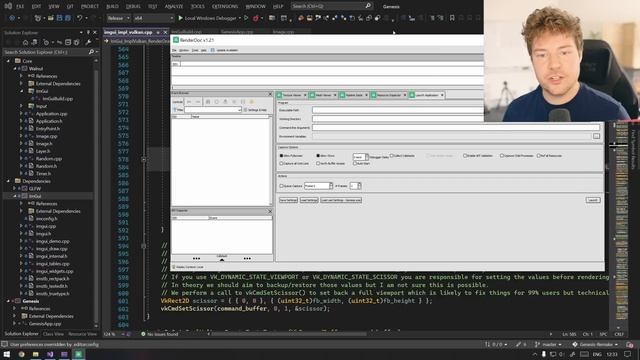The width and height of the screenshot is (640, 360).
Task: Click Working Directory input field
Action: pyautogui.click(x=398, y=119)
